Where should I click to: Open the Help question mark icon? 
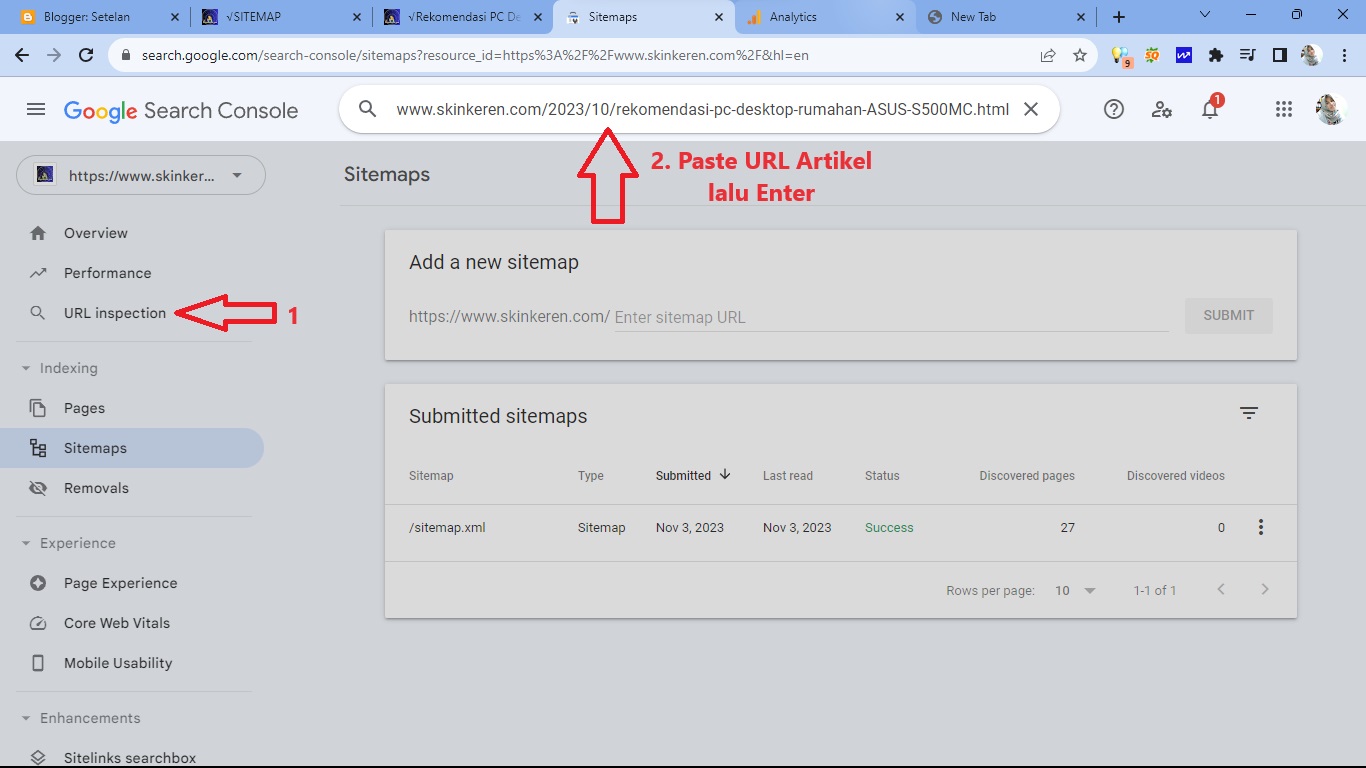(1114, 110)
